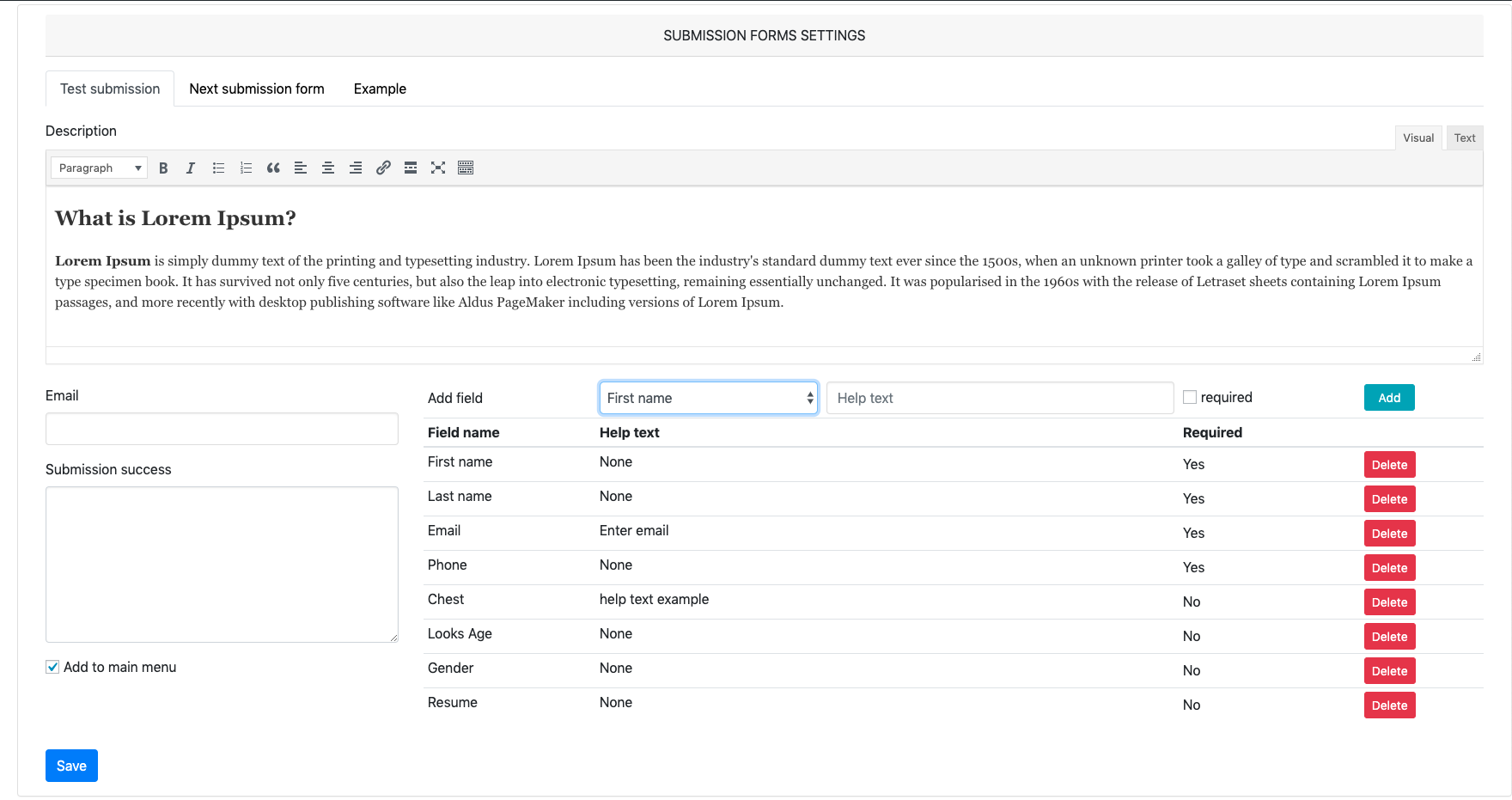
Task: Open the First name field selector
Action: (709, 398)
